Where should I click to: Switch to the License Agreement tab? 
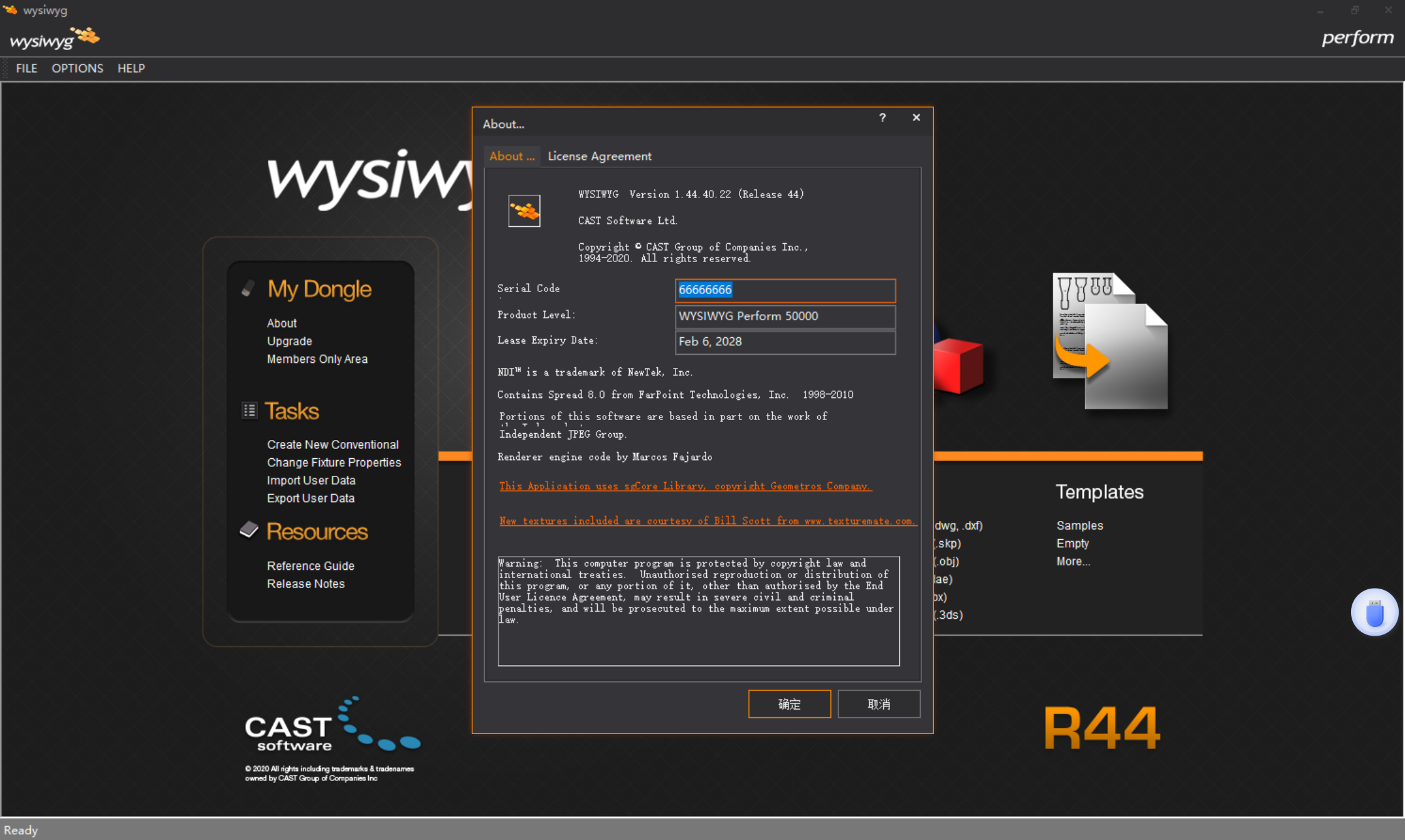599,156
